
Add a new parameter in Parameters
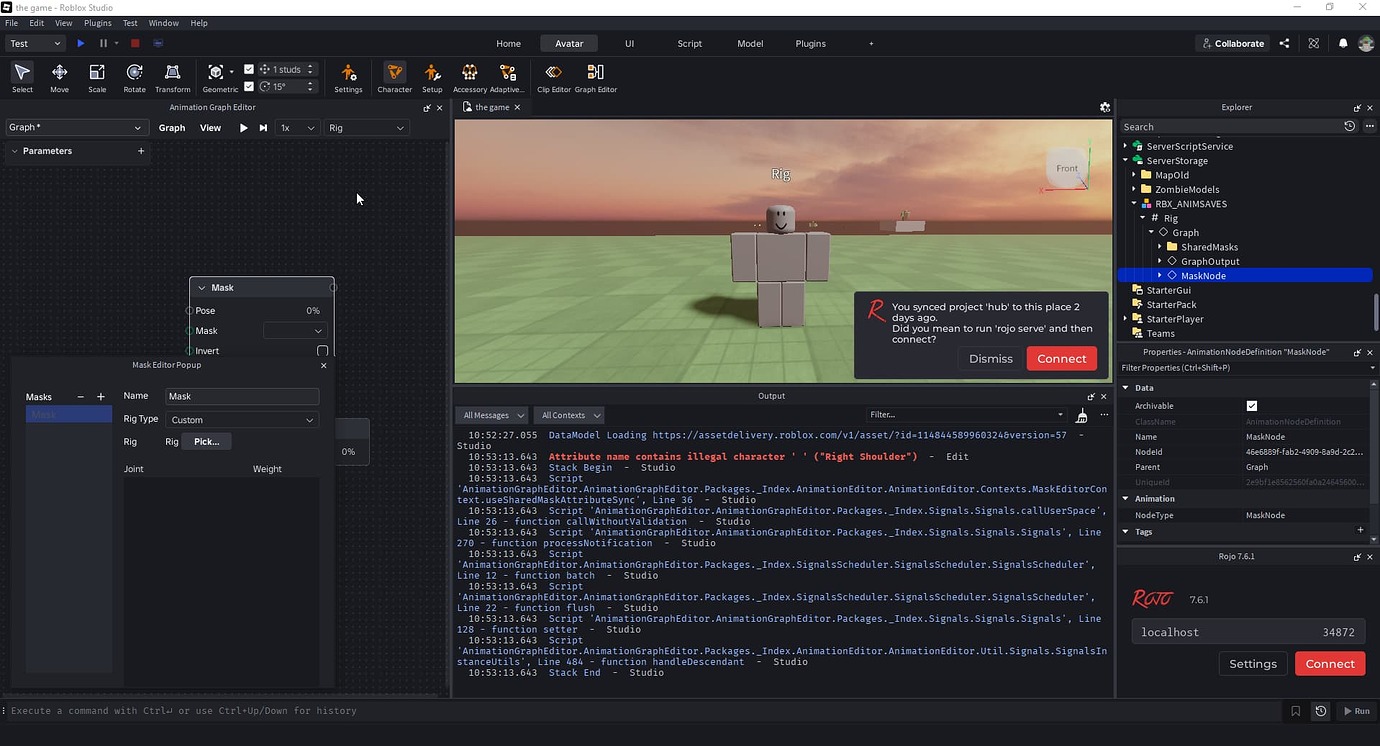(141, 151)
